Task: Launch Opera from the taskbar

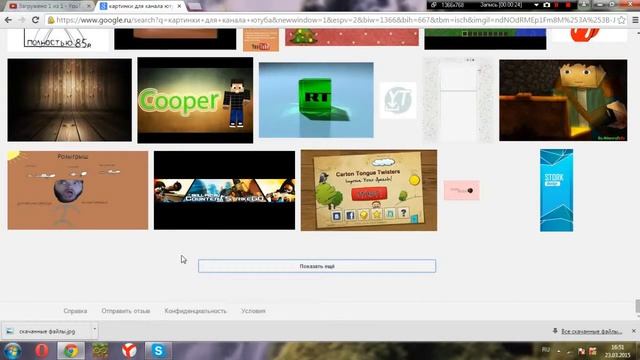Action: click(41, 351)
